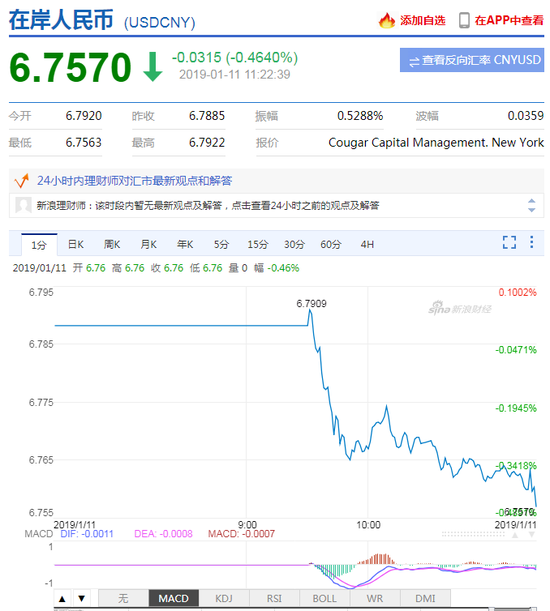Click the 10:00 time axis label
550x611 pixels.
368,524
